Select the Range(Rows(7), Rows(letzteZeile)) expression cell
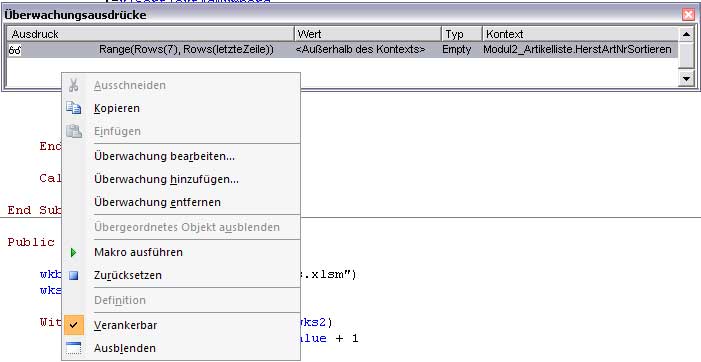 click(186, 49)
